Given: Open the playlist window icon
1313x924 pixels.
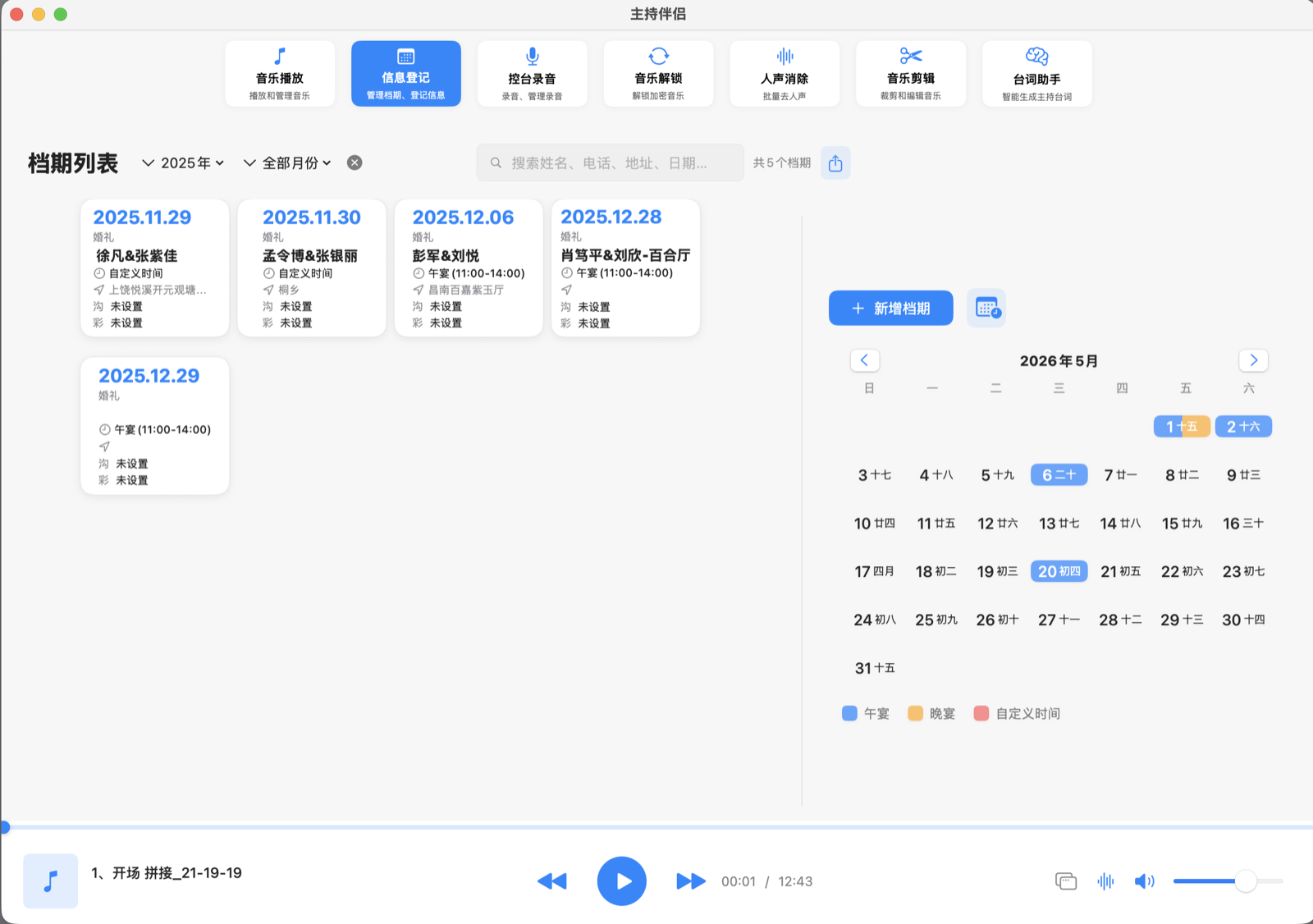Looking at the screenshot, I should [1066, 881].
